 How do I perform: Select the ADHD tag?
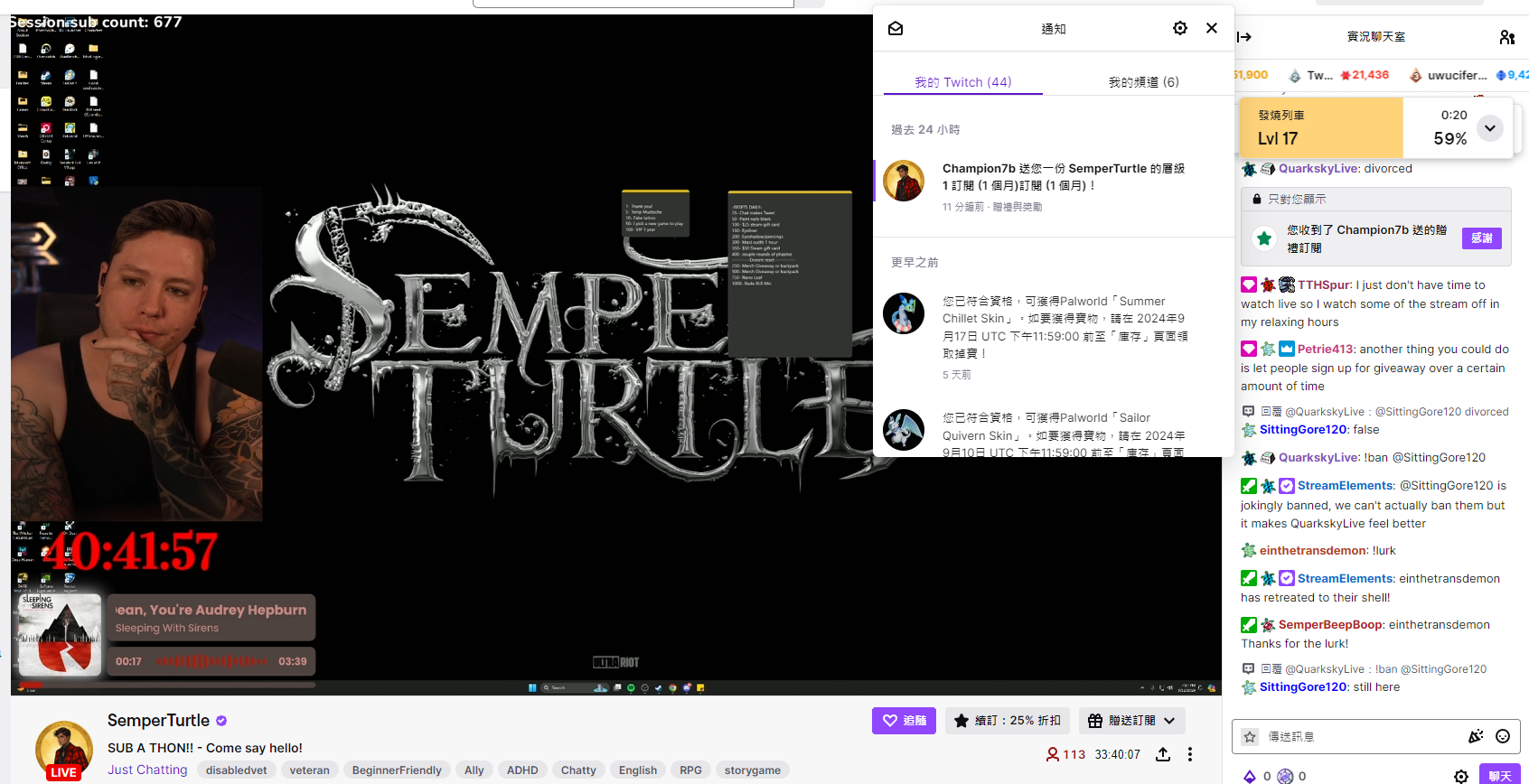pos(522,770)
